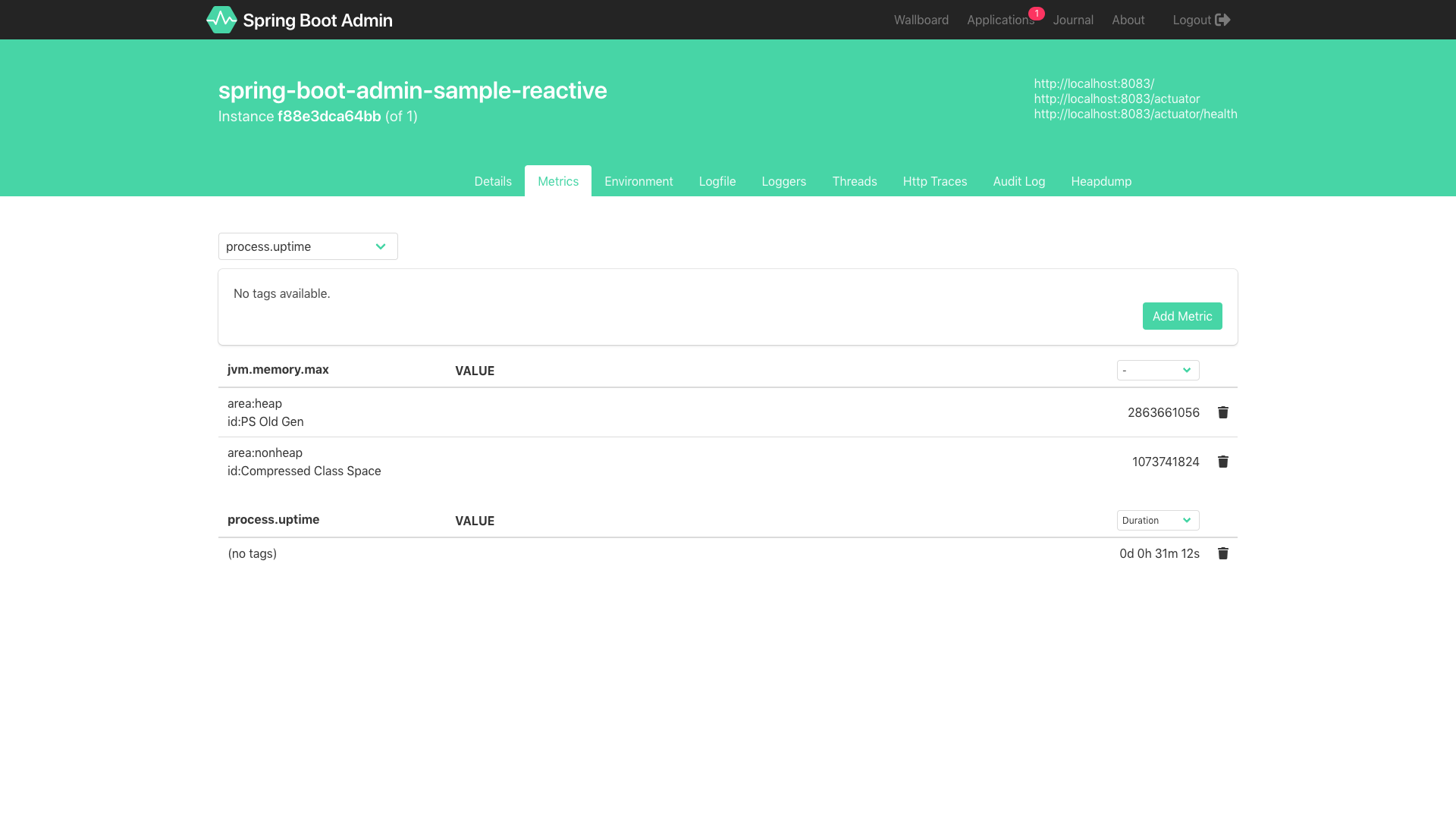Click the Add Metric button
Screen dimensions: 1456x836
(1182, 316)
